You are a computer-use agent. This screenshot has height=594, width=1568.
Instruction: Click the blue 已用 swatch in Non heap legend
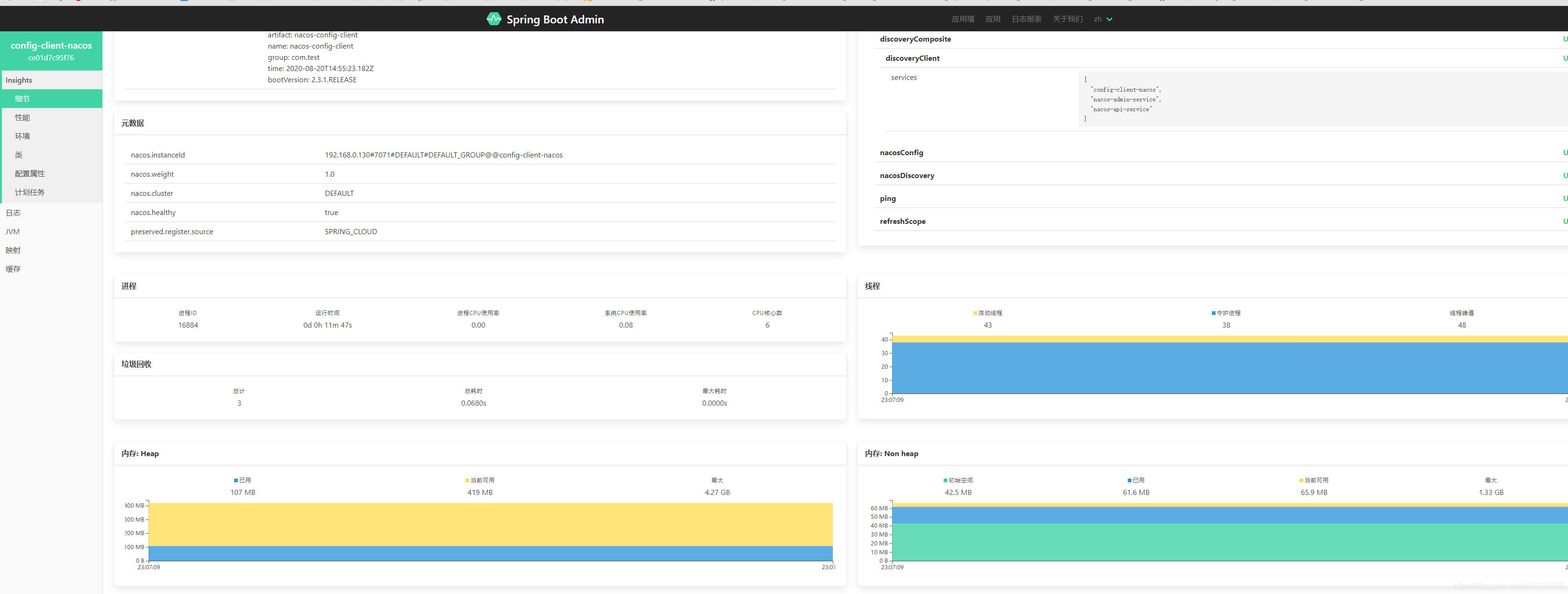[1130, 481]
